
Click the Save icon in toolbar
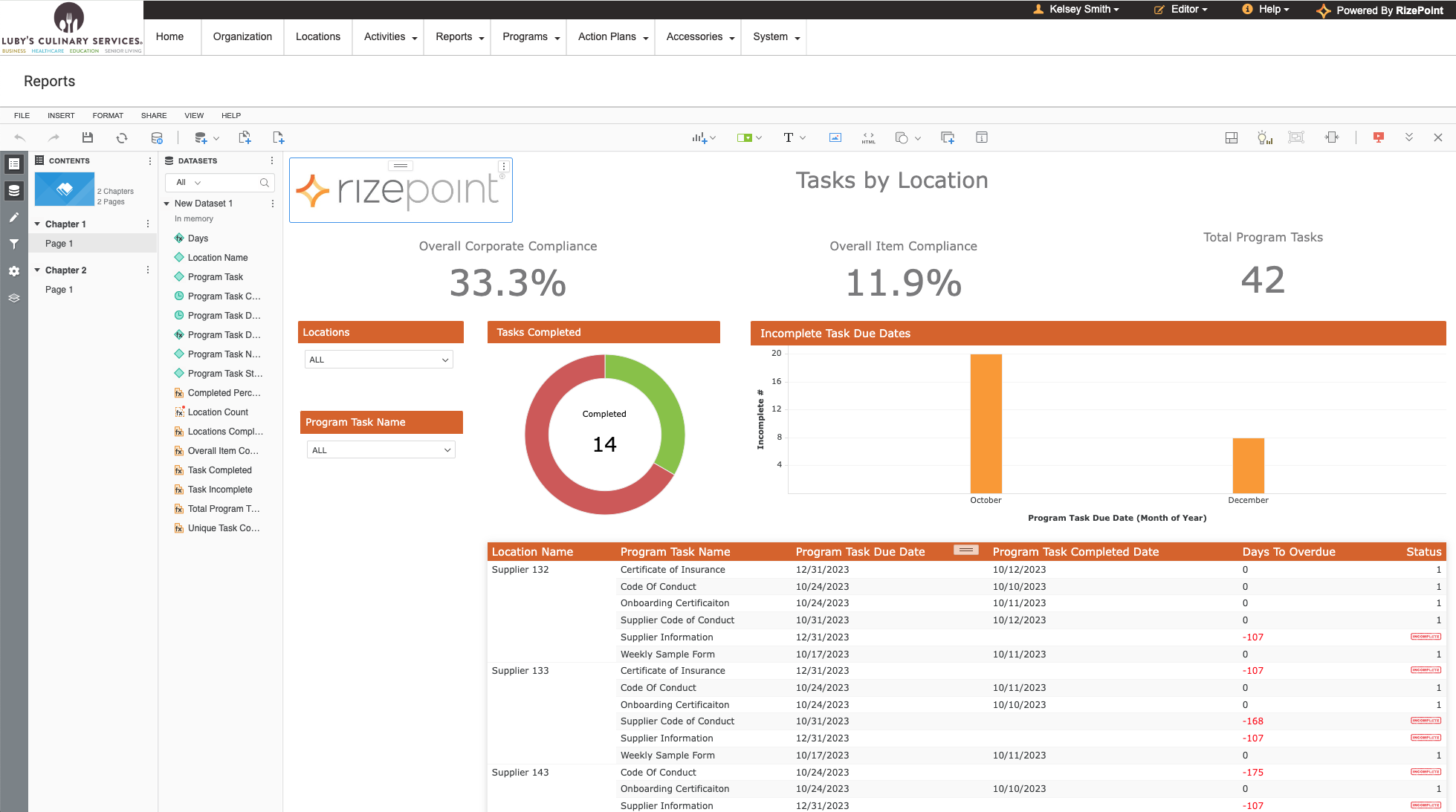pos(88,137)
